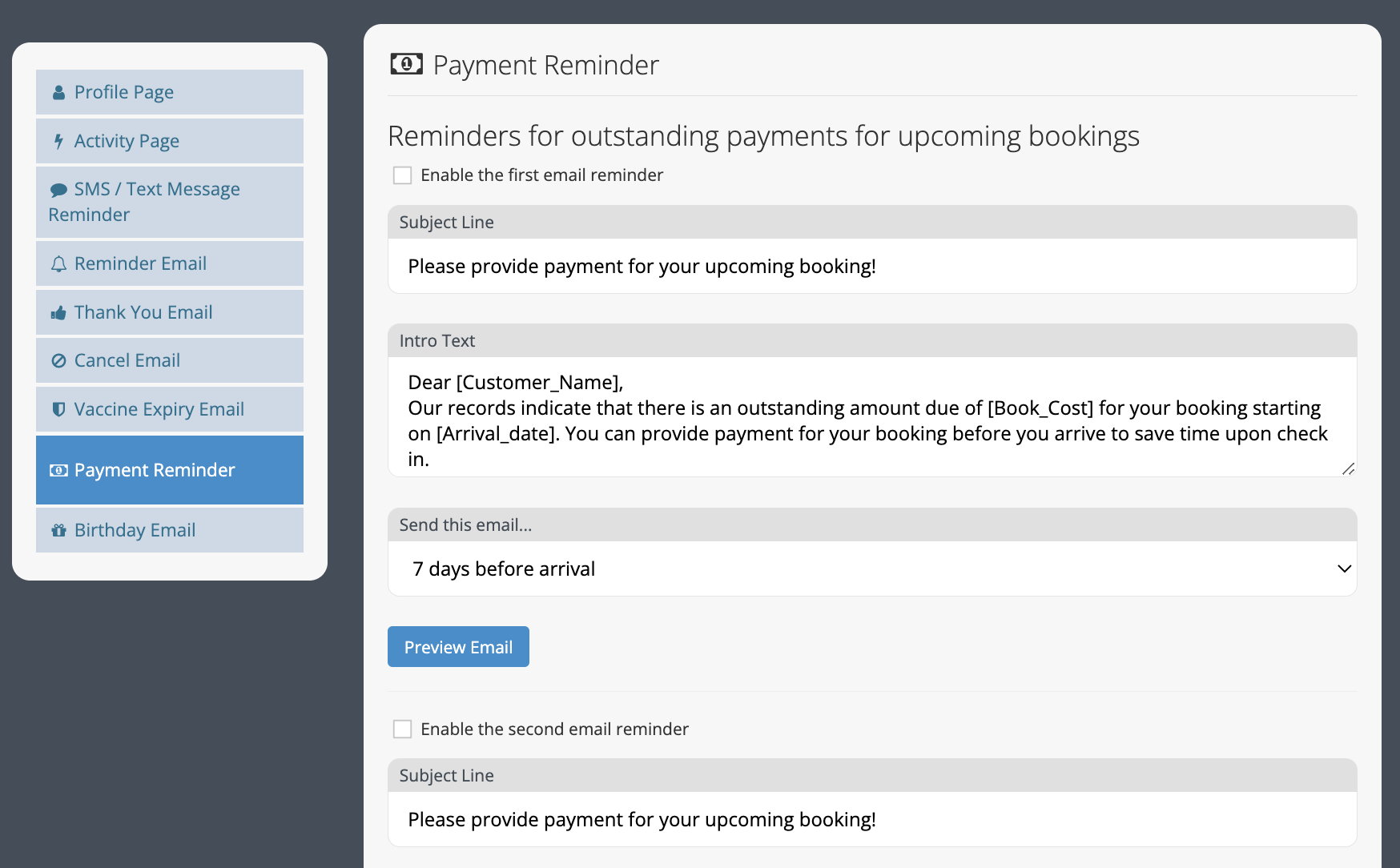Switch to the Birthday Email tab
Screen dimensions: 1400x868
(x=170, y=530)
